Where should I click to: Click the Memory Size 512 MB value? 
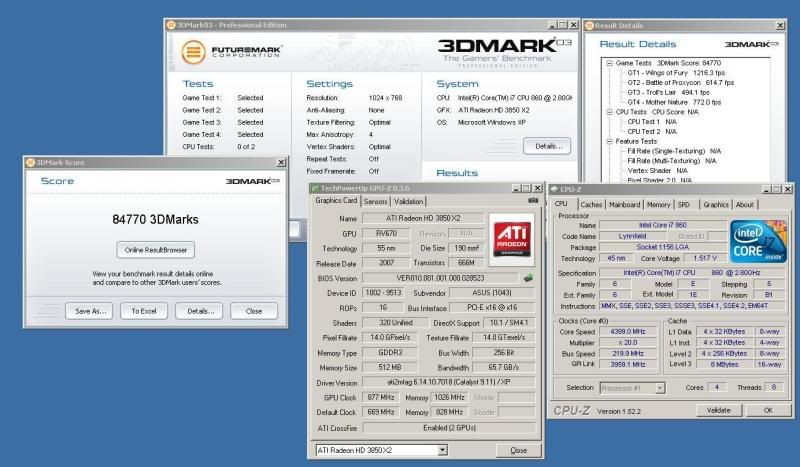[x=390, y=367]
